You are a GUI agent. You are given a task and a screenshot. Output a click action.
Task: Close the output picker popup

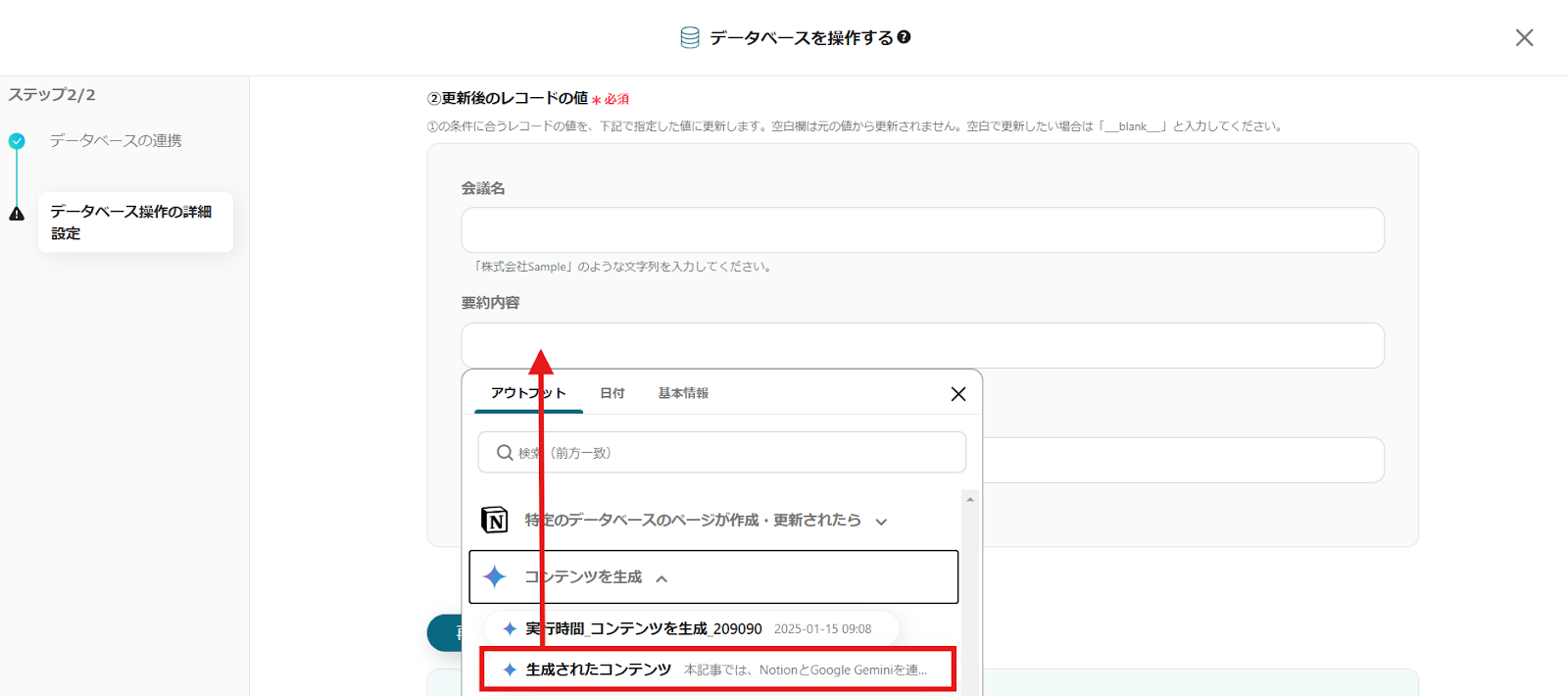coord(957,394)
